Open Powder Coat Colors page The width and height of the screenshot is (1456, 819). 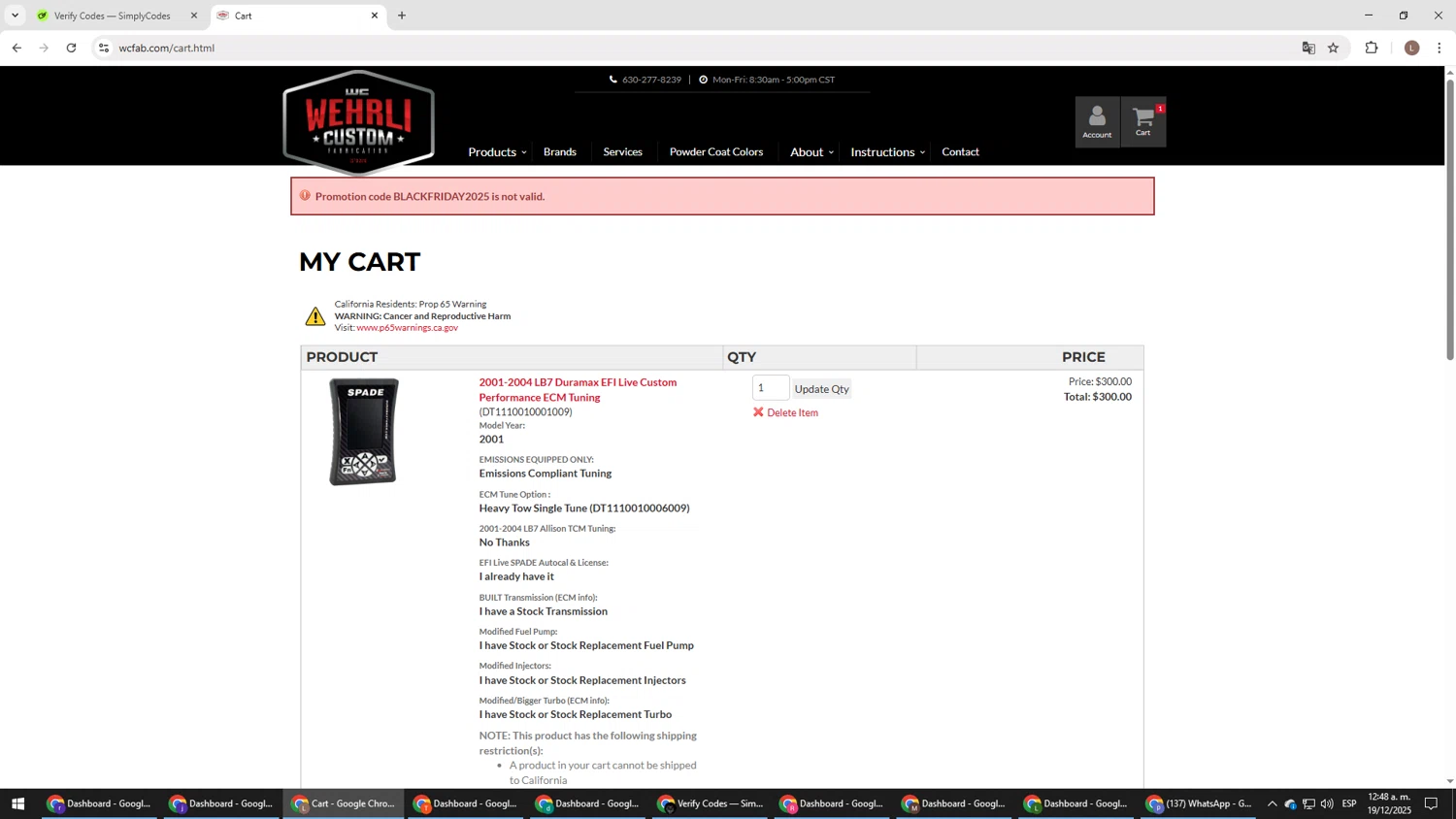coord(716,152)
